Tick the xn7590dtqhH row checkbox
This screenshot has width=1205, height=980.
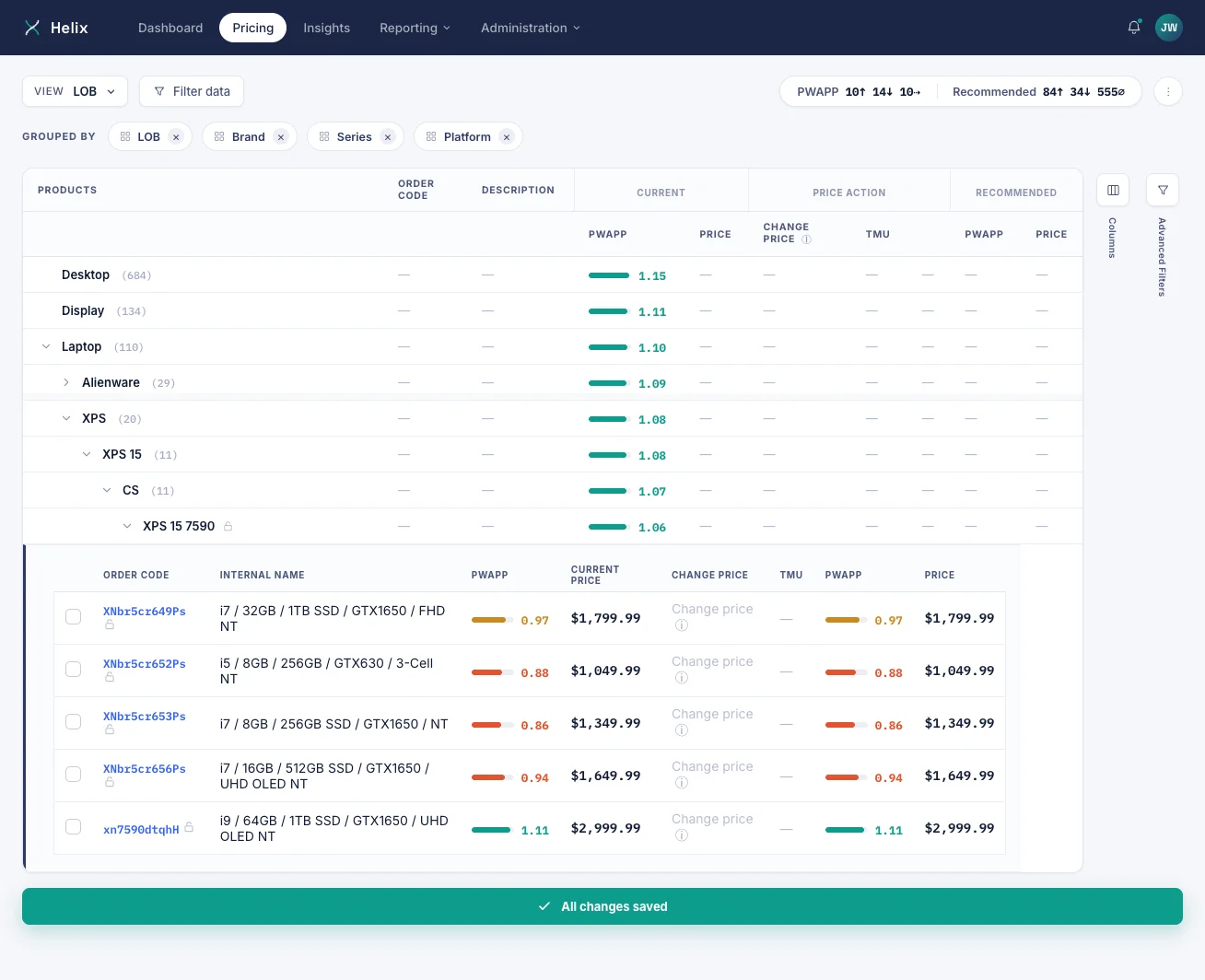click(74, 827)
